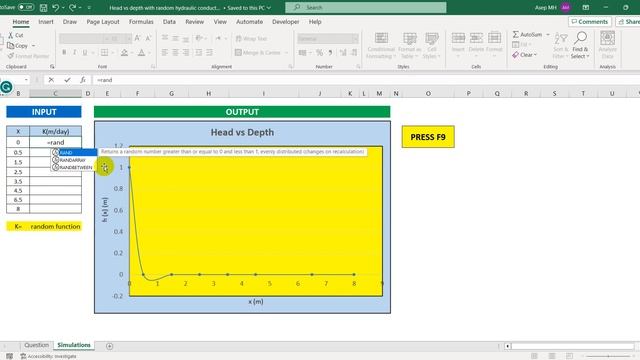Expand the Clipboard dialog launcher
This screenshot has height=360, width=640.
point(52,67)
